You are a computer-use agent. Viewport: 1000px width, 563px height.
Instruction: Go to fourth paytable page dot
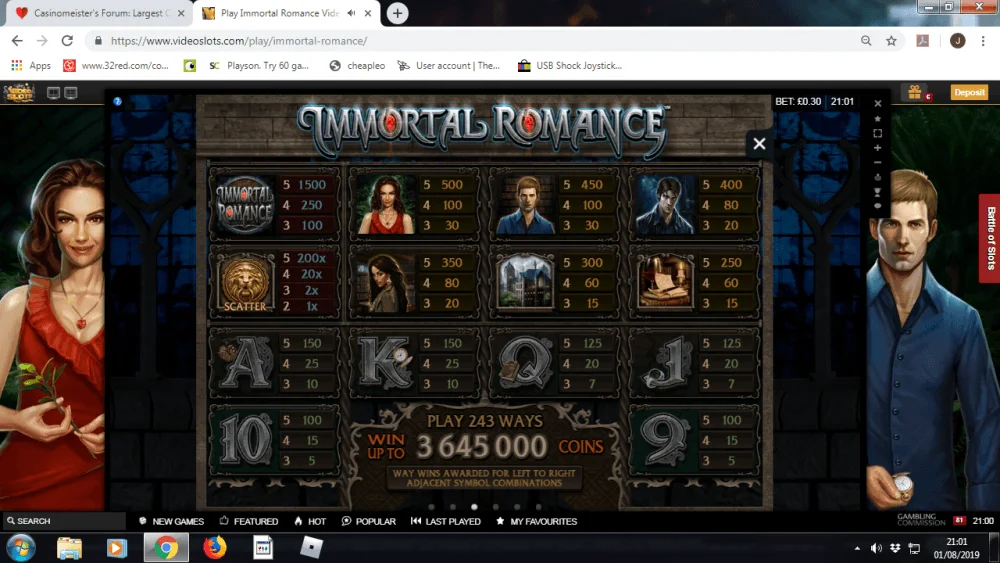(496, 507)
